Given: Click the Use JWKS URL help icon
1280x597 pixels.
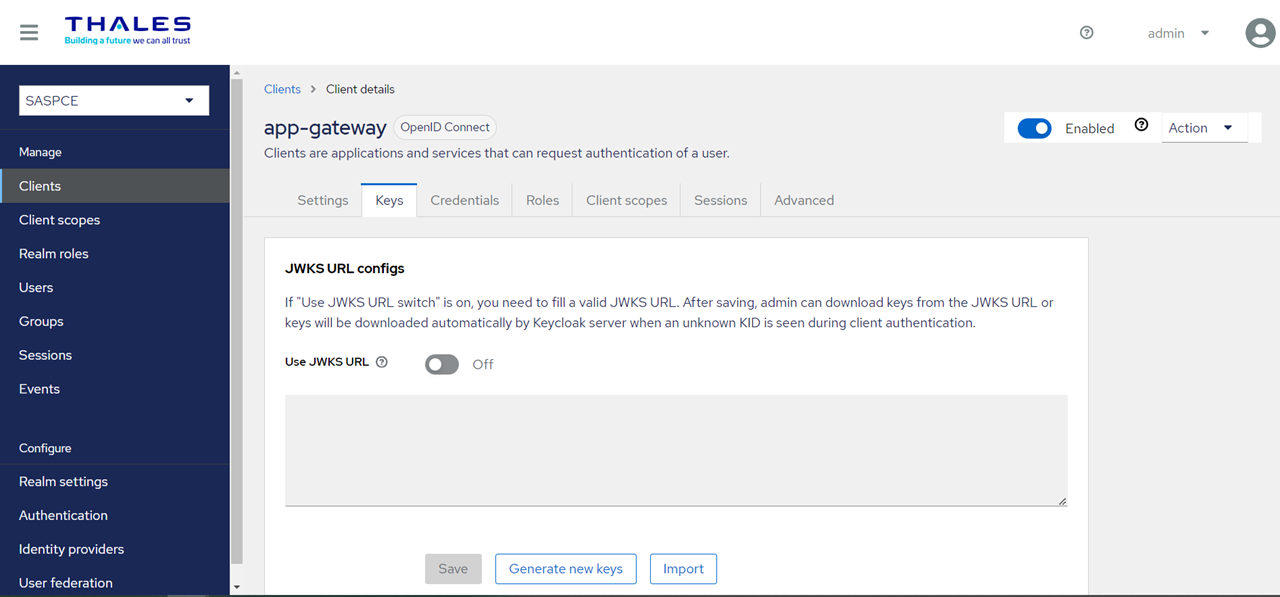Looking at the screenshot, I should click(382, 363).
